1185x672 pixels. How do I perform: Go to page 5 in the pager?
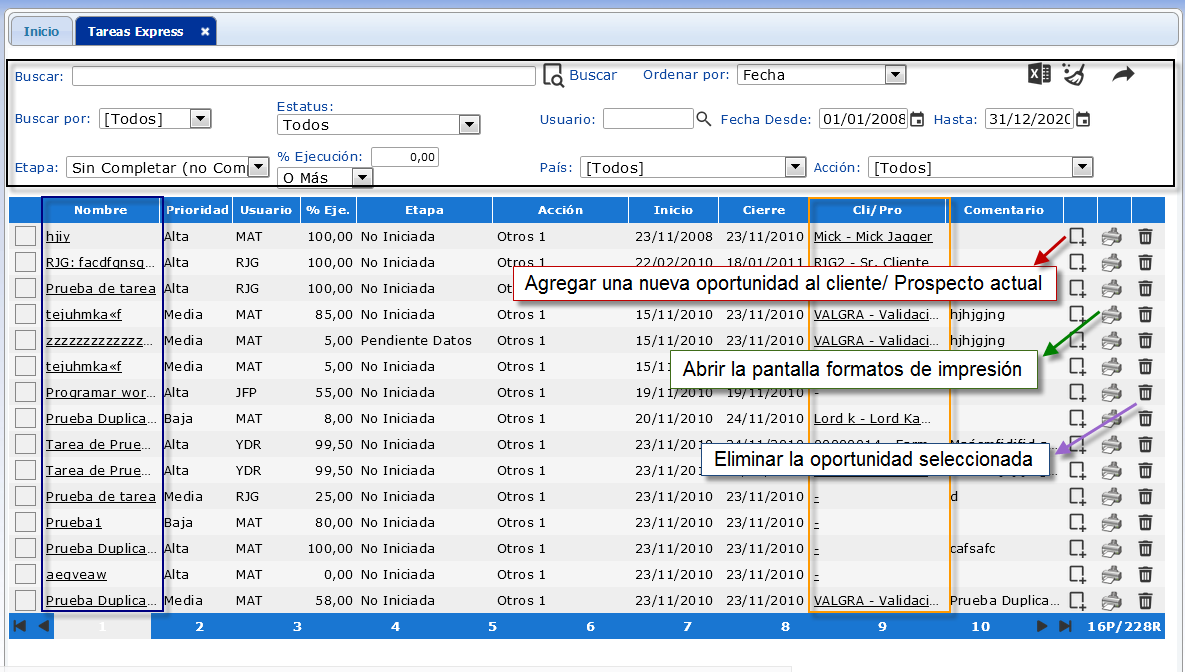(492, 627)
